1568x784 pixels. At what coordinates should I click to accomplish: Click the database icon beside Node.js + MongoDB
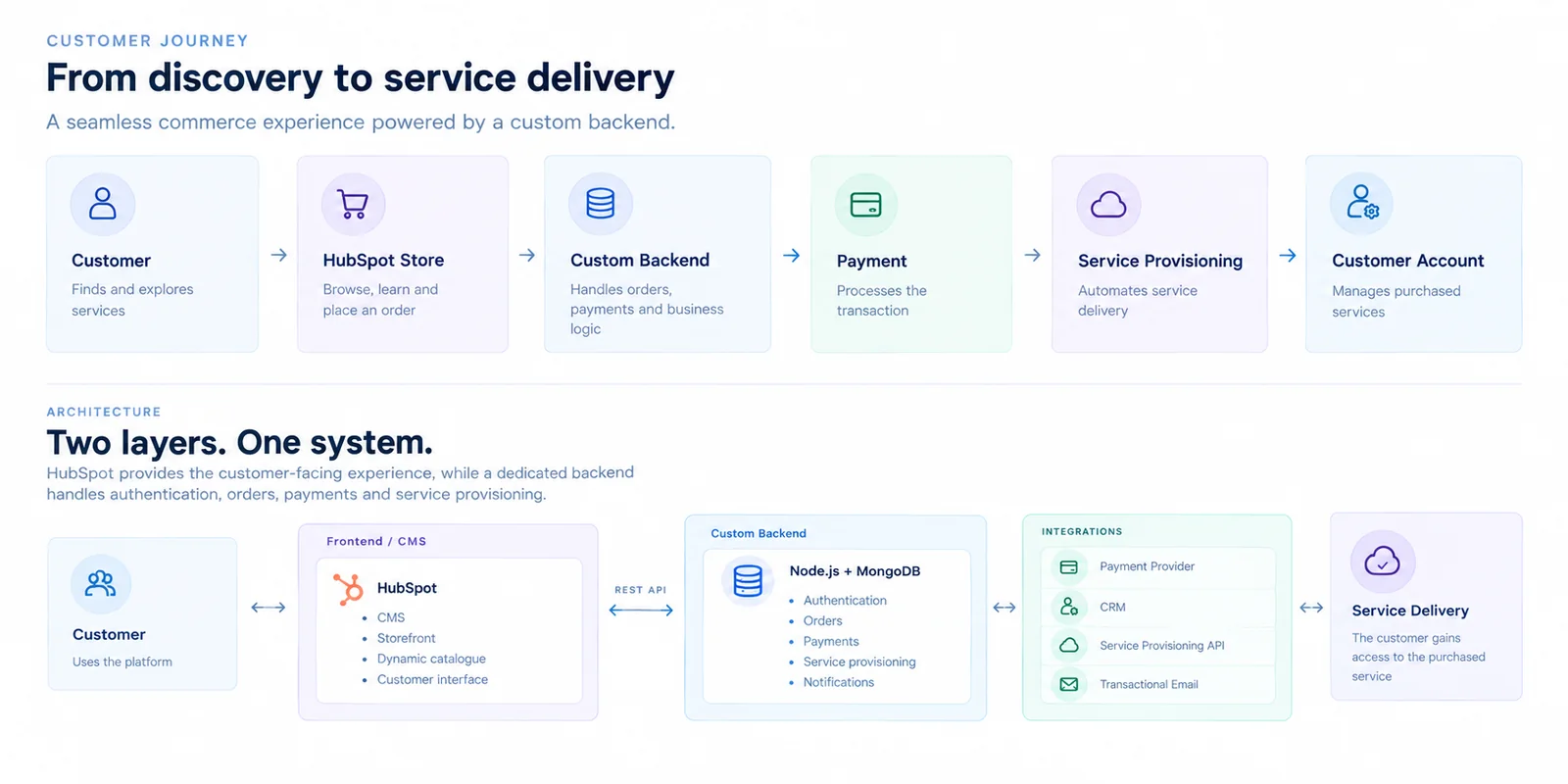click(x=748, y=581)
